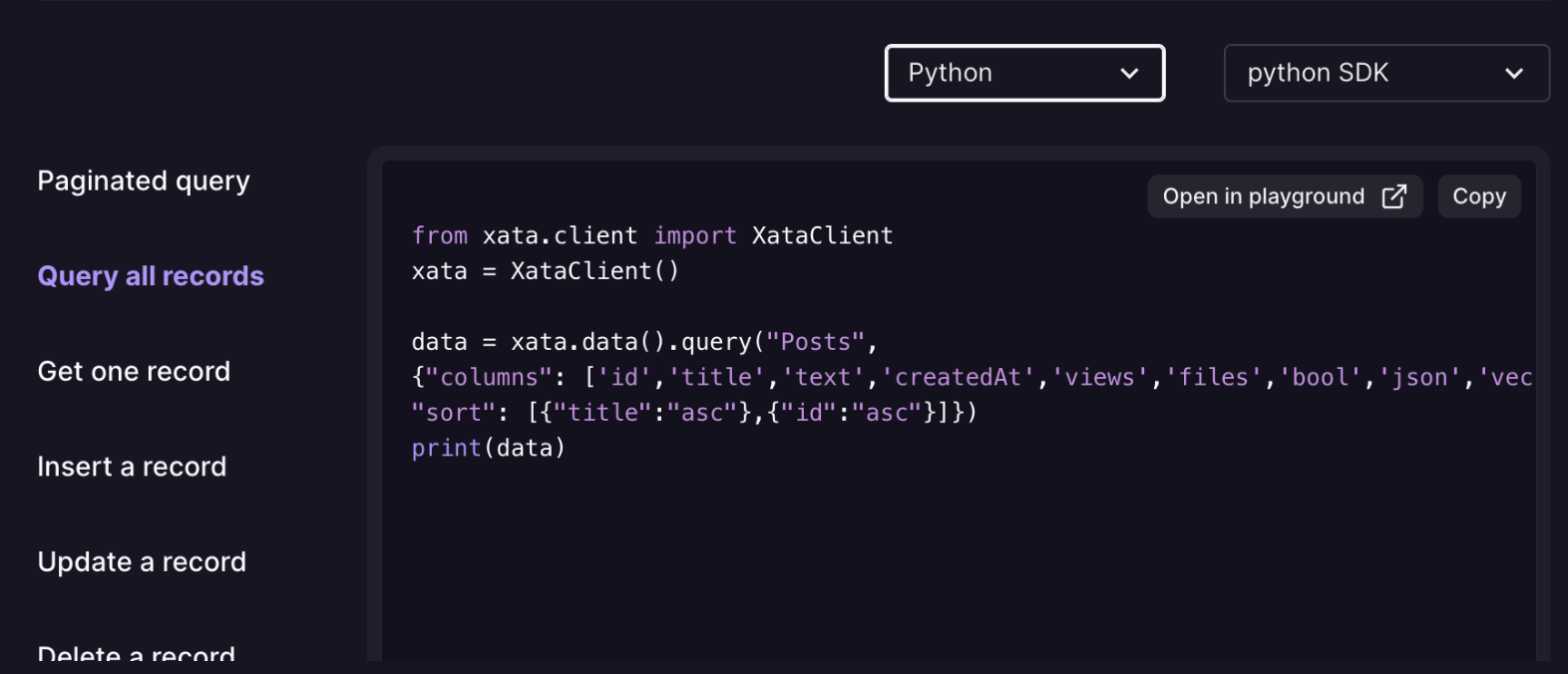1568x674 pixels.
Task: Select the Delete a record example
Action: click(137, 653)
